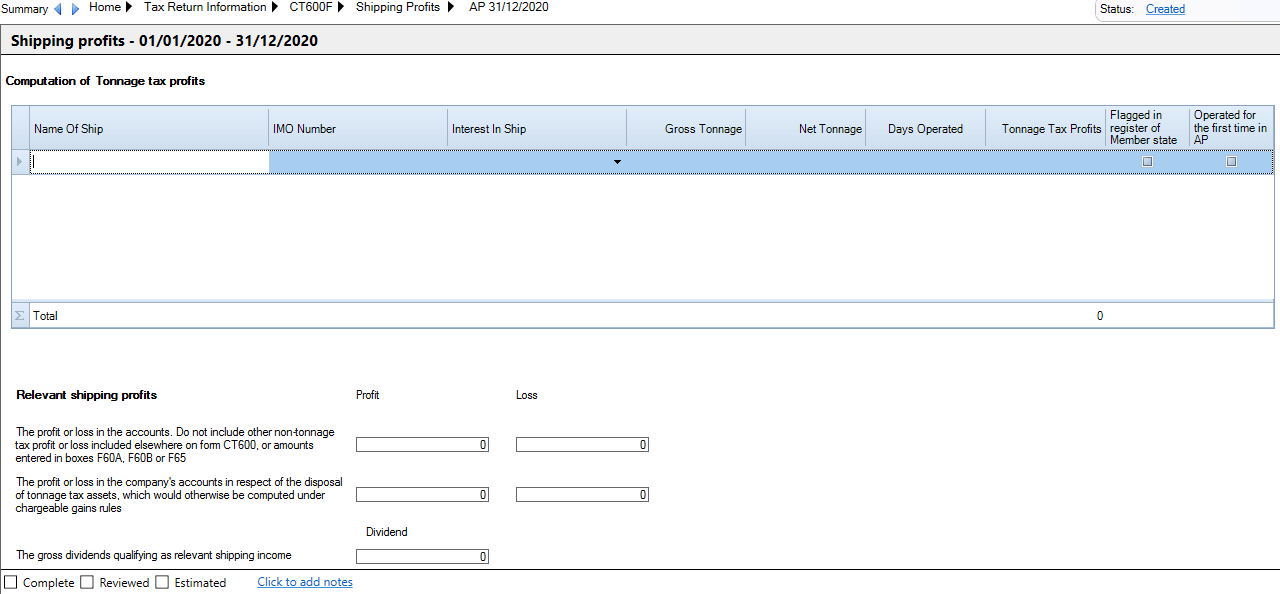Expand the CT600F breadcrumb arrow
This screenshot has height=594, width=1280.
(340, 7)
